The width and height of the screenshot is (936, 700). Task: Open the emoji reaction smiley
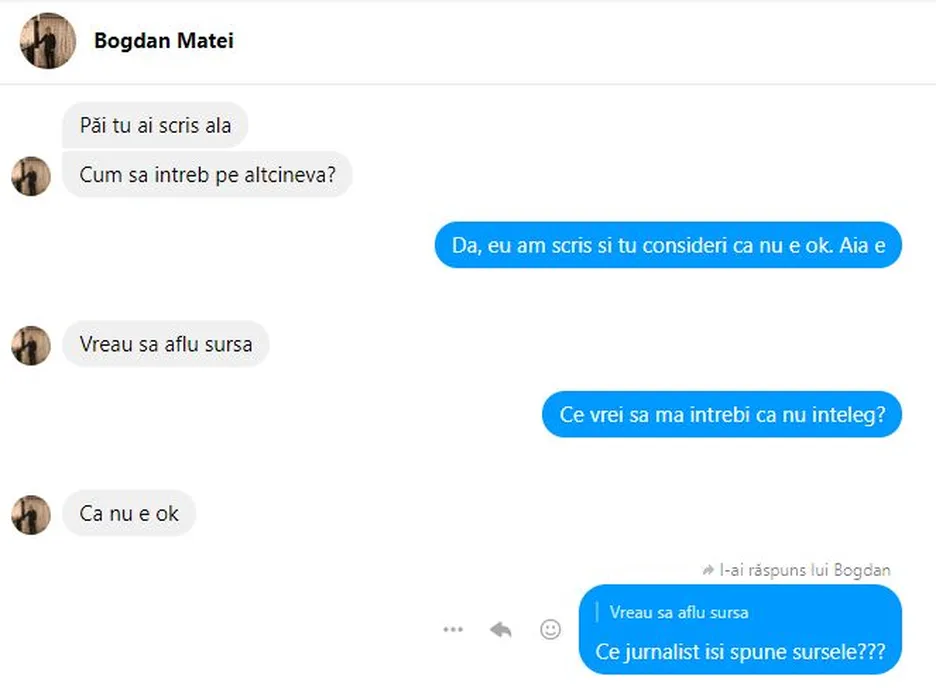[x=550, y=629]
